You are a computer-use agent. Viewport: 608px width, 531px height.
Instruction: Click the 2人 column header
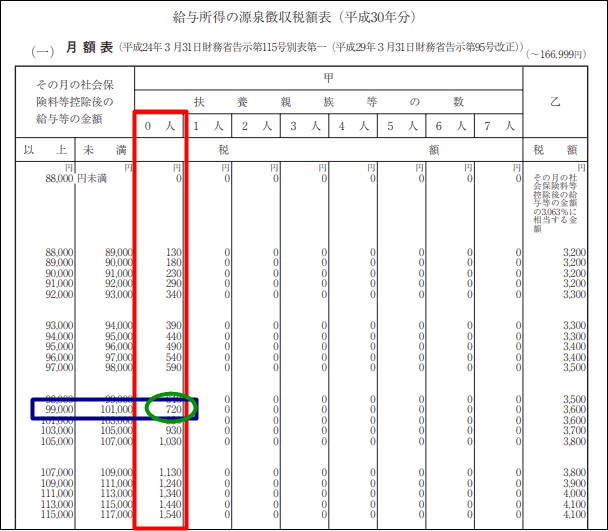point(256,126)
